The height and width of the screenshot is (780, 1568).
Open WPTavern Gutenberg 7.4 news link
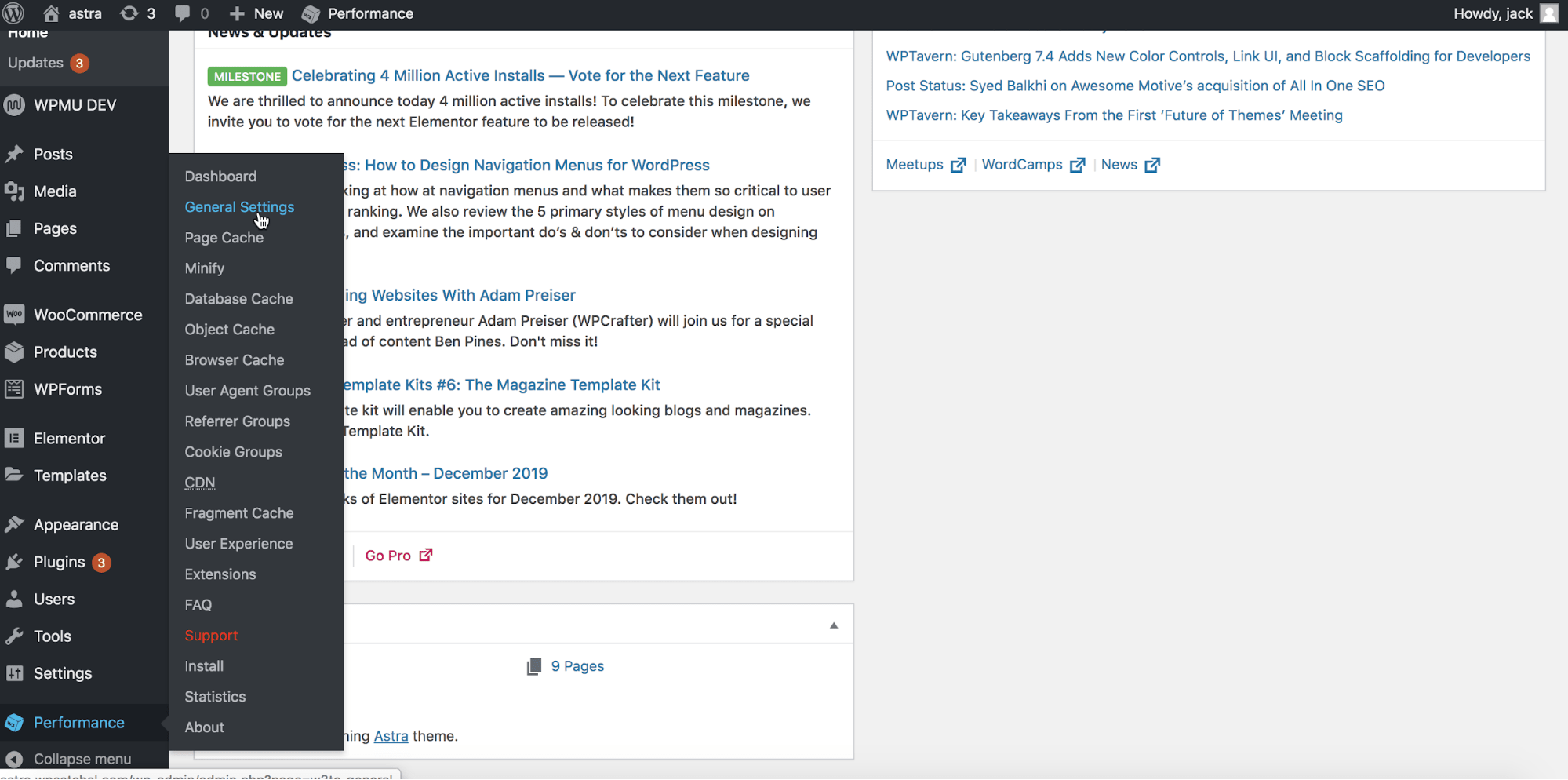[1208, 56]
